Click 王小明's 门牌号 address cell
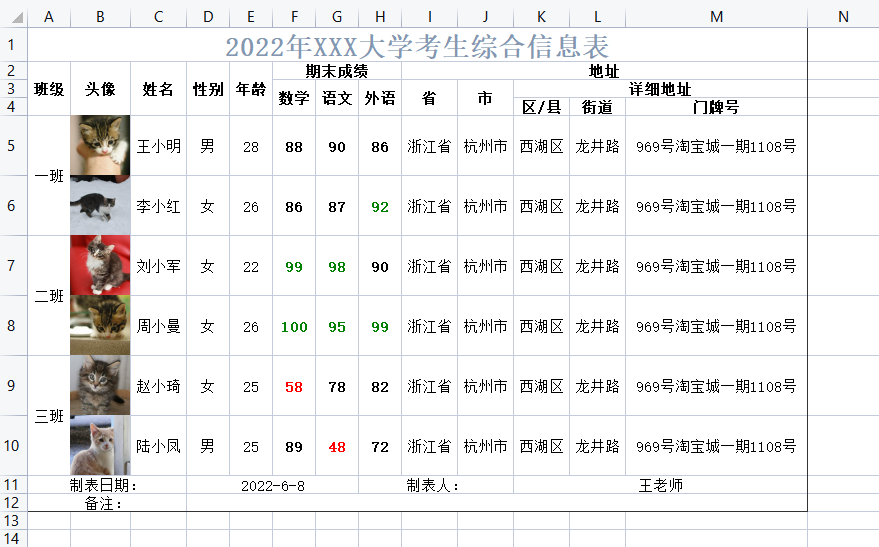Viewport: 879px width, 547px height. [x=716, y=146]
